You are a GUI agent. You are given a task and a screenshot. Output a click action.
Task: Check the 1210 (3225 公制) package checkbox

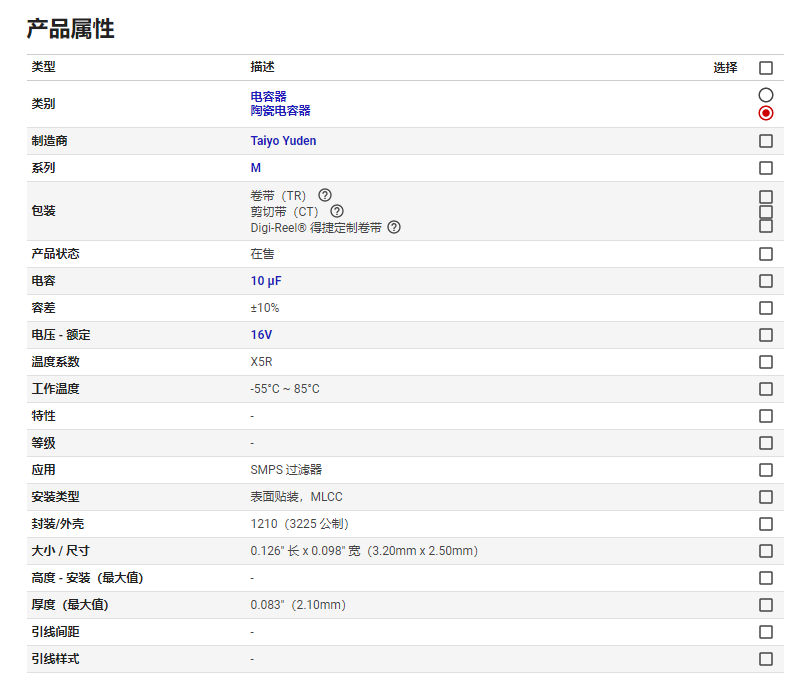[x=765, y=524]
